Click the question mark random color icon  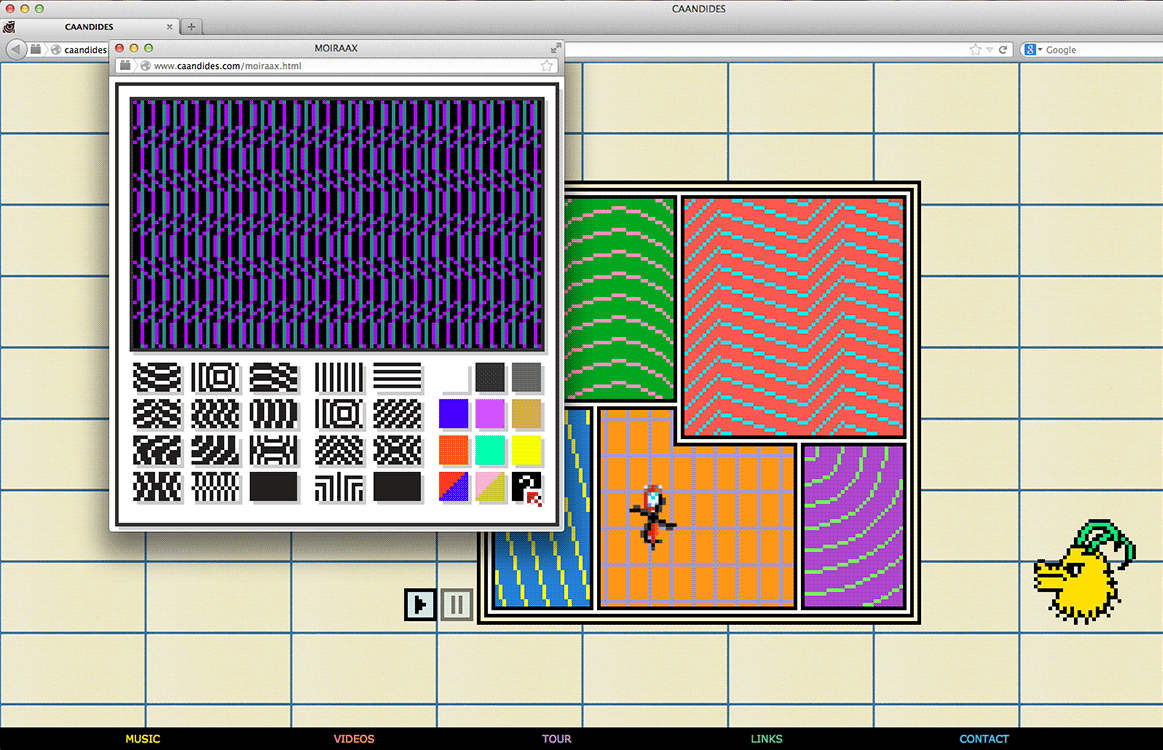pos(526,487)
